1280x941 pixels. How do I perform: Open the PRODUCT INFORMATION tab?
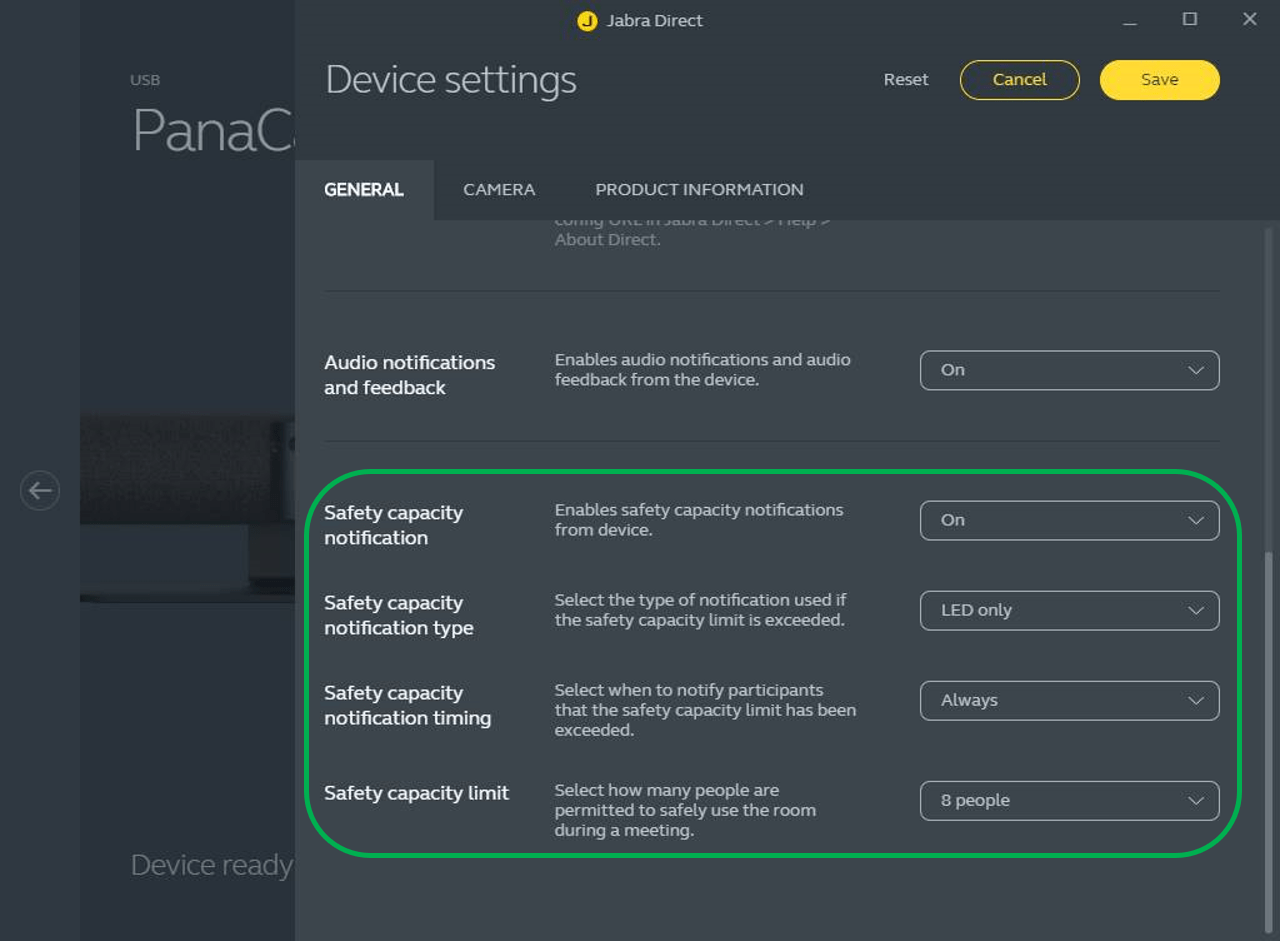tap(699, 190)
